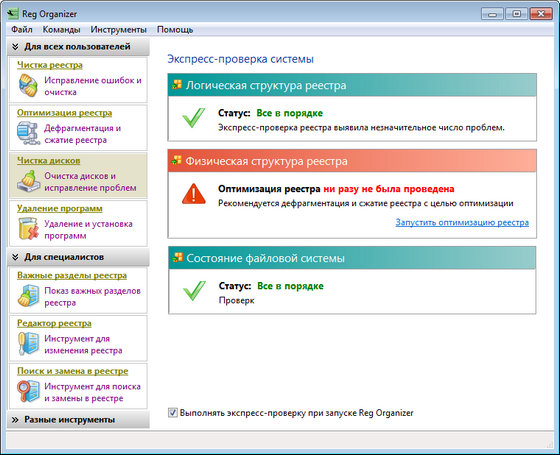Click the Редактор реестра screwdriver icon

tap(28, 344)
